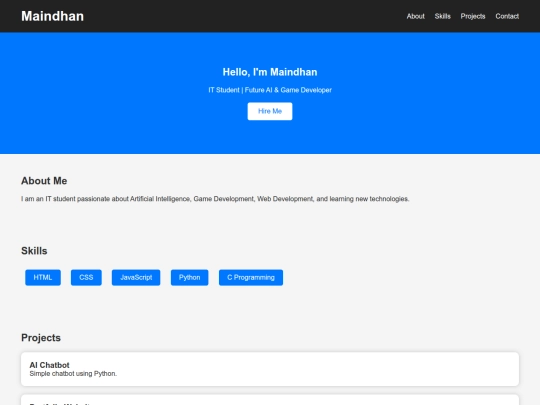Select the C Programming skill badge
Image resolution: width=540 pixels, height=405 pixels.
pyautogui.click(x=251, y=278)
